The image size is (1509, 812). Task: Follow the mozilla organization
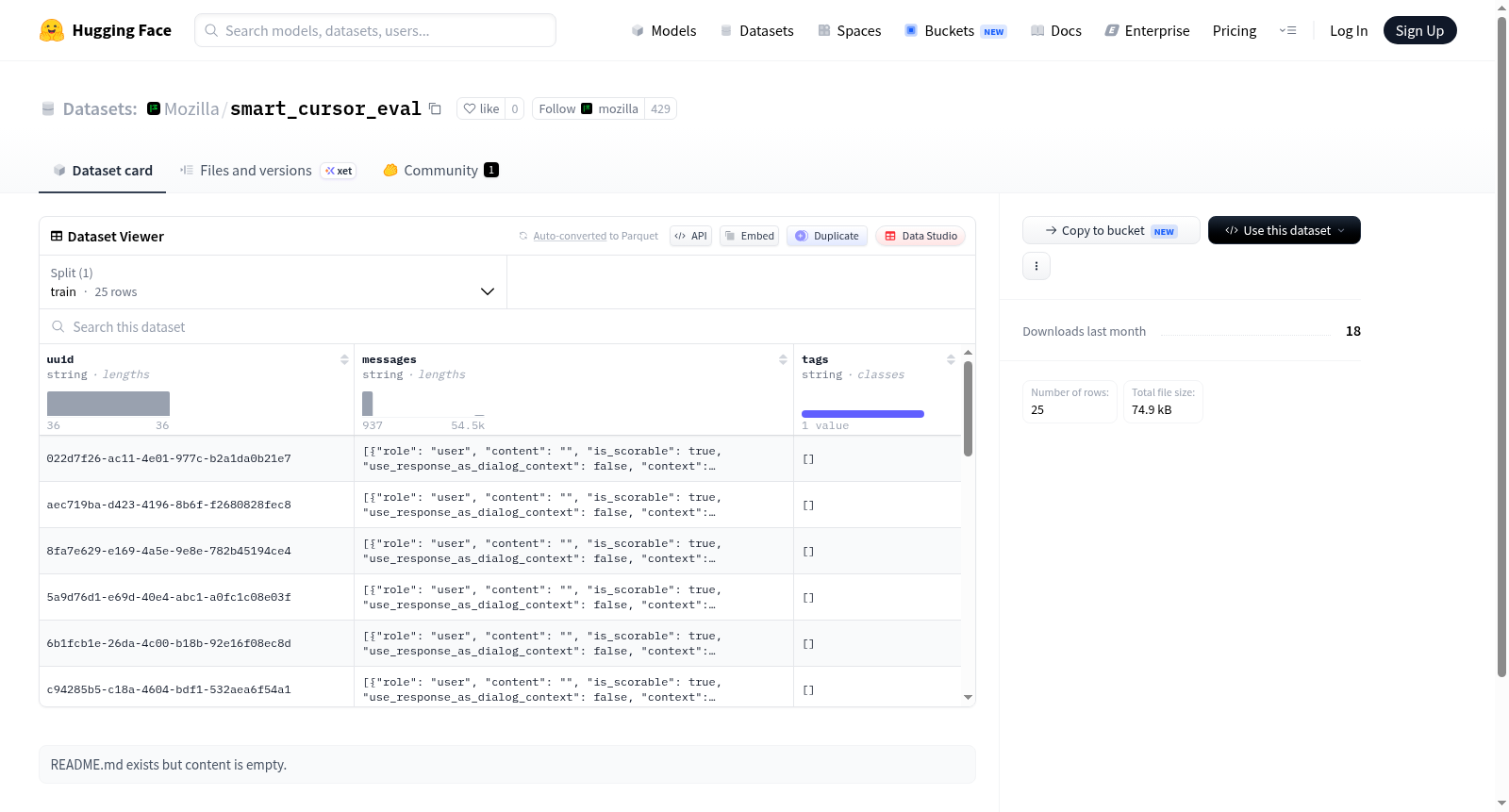tap(589, 108)
